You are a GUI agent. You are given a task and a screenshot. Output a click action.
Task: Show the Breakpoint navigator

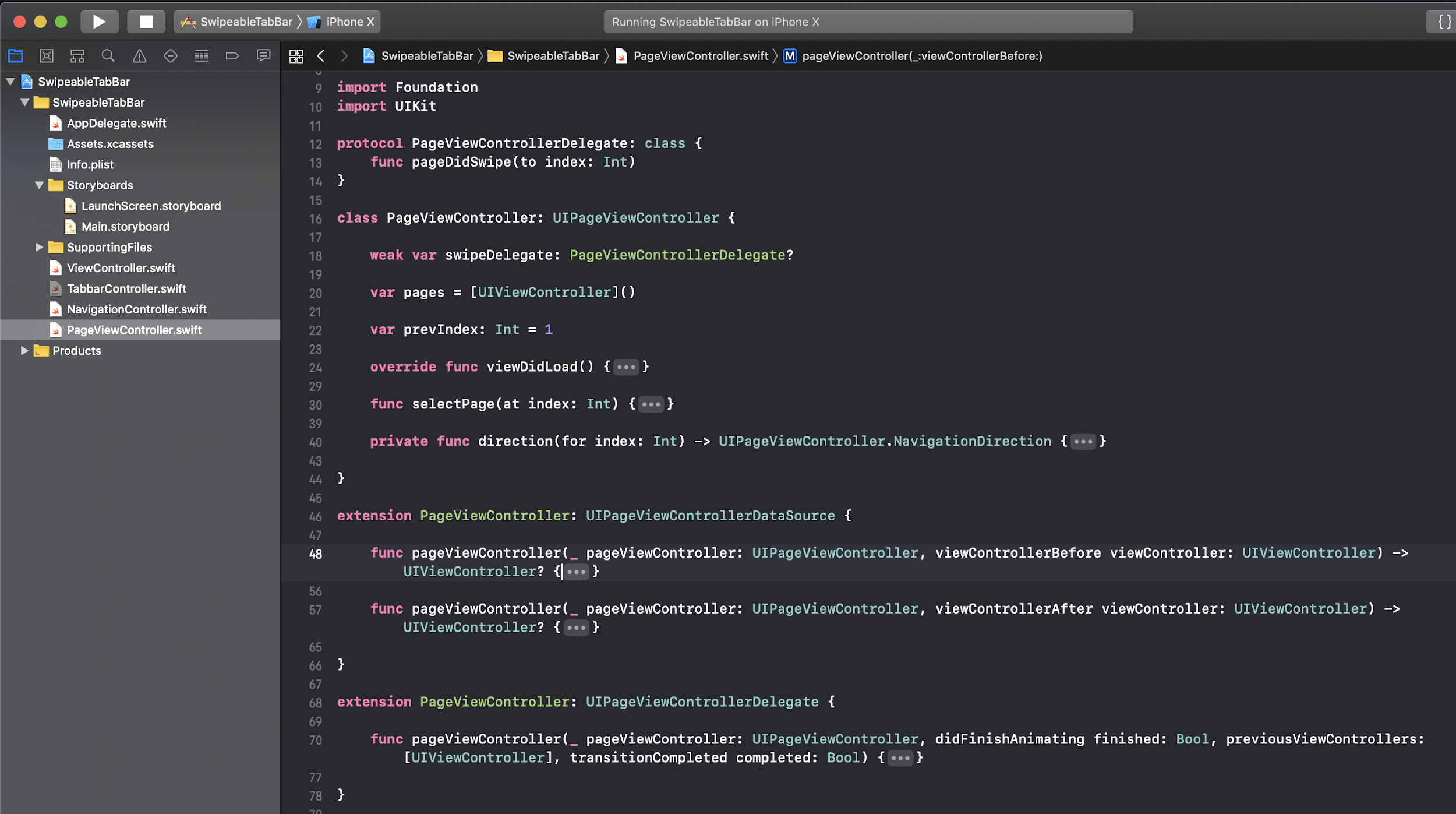(x=232, y=55)
